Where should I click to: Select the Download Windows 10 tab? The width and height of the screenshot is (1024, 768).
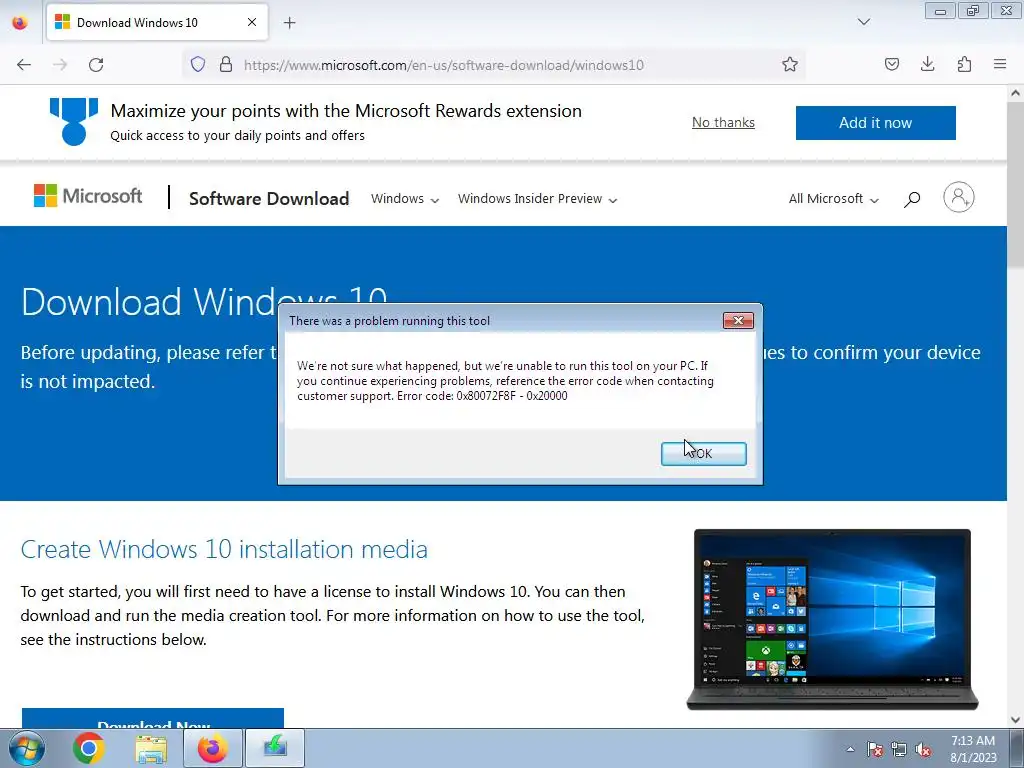[157, 22]
